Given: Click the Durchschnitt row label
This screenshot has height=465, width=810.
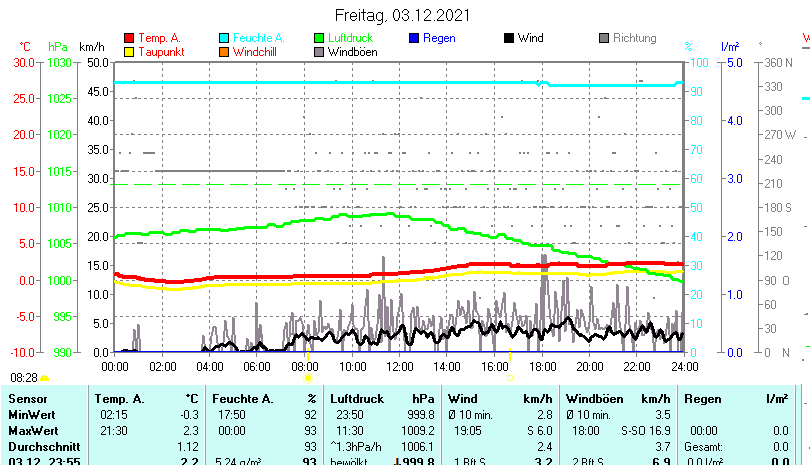Looking at the screenshot, I should 42,445.
